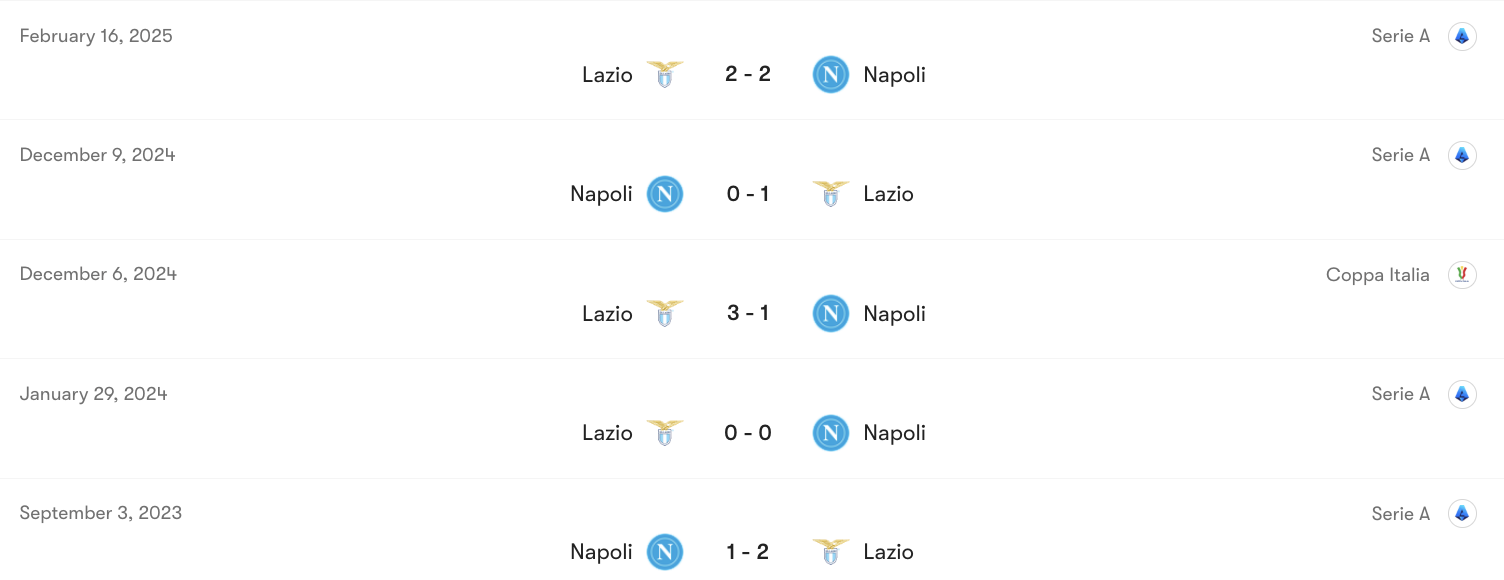Open the Coppa Italia competition icon
This screenshot has width=1504, height=580.
(1461, 274)
